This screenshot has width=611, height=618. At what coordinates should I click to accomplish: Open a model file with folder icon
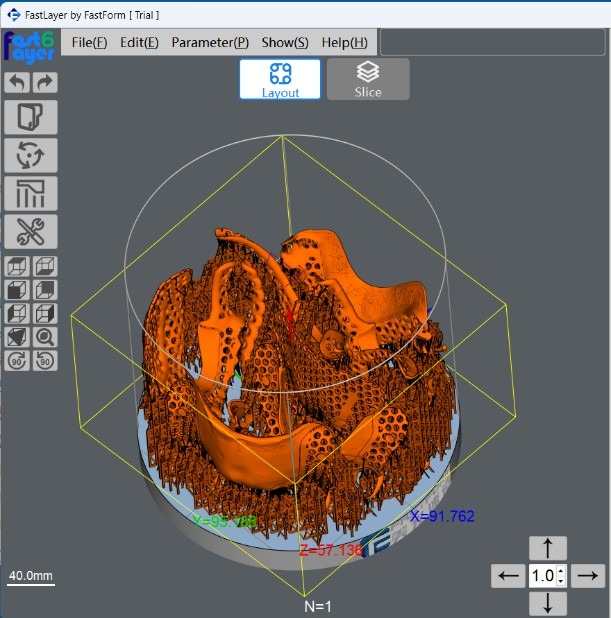tap(31, 117)
